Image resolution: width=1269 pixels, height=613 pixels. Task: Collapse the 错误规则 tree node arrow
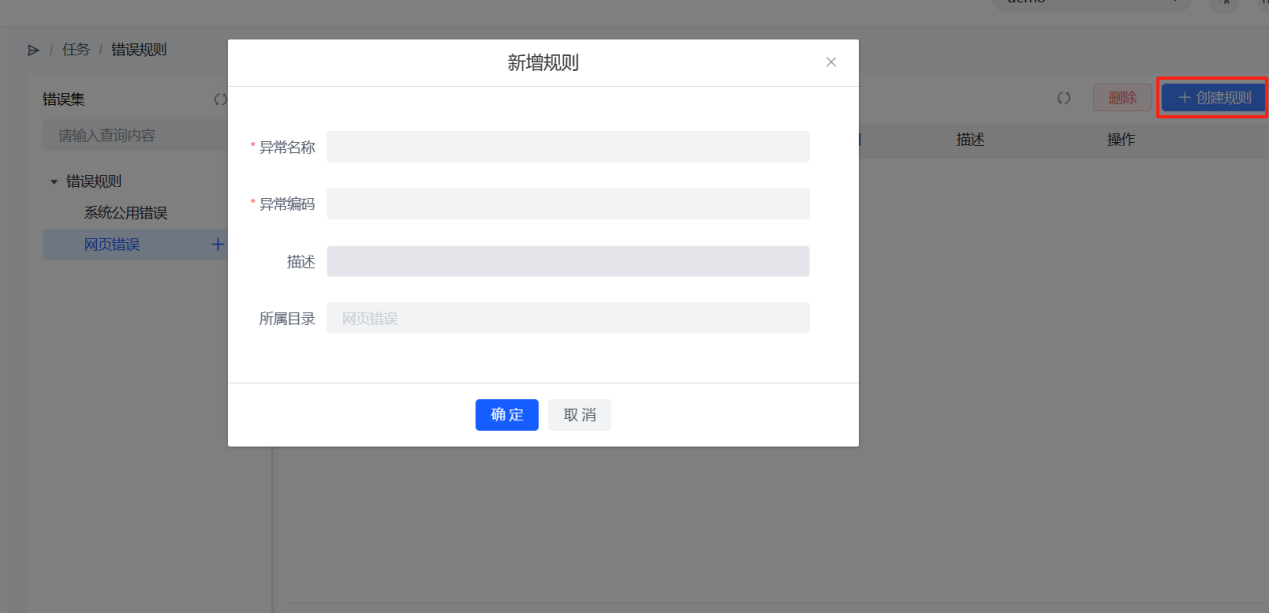[x=54, y=182]
